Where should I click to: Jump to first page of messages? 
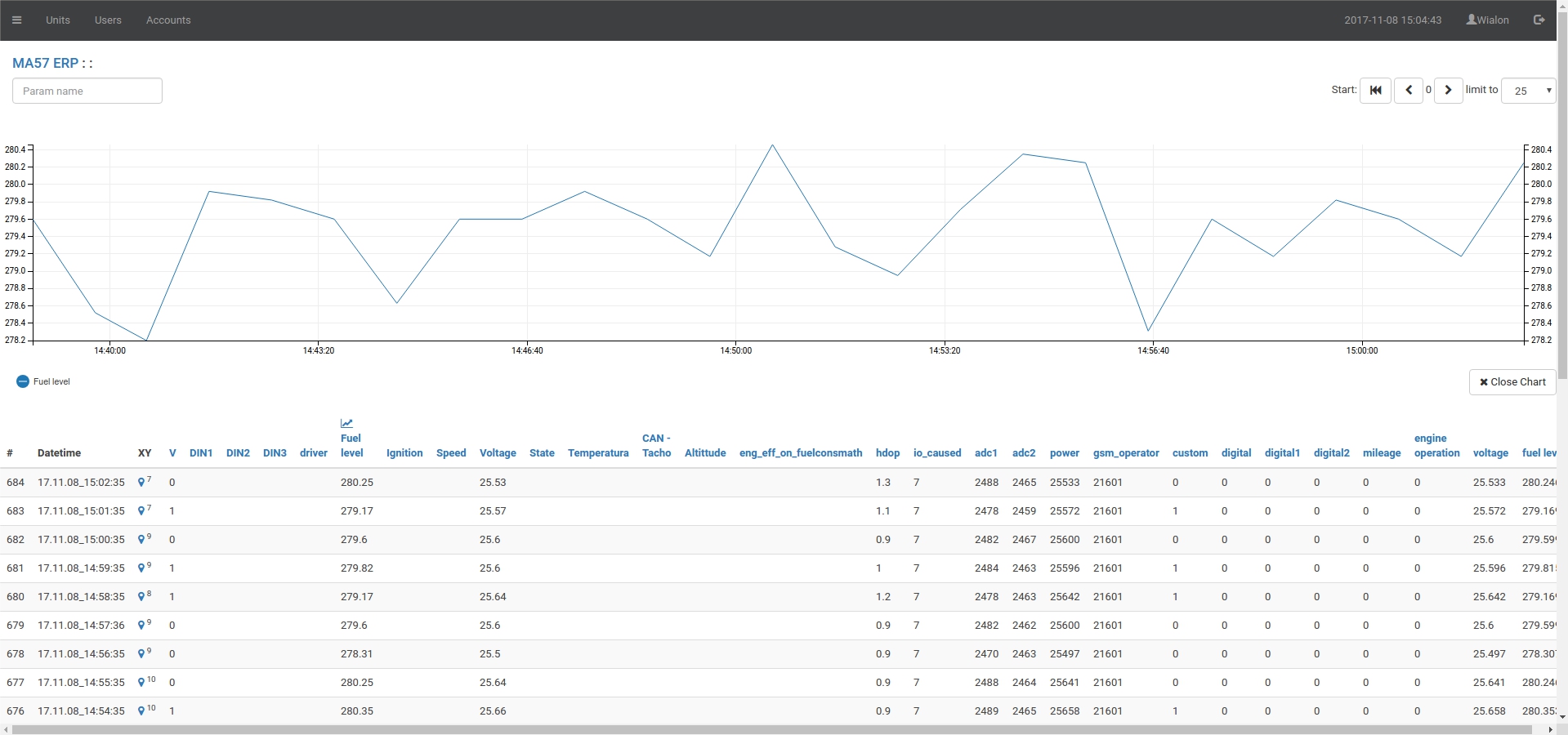pos(1375,91)
